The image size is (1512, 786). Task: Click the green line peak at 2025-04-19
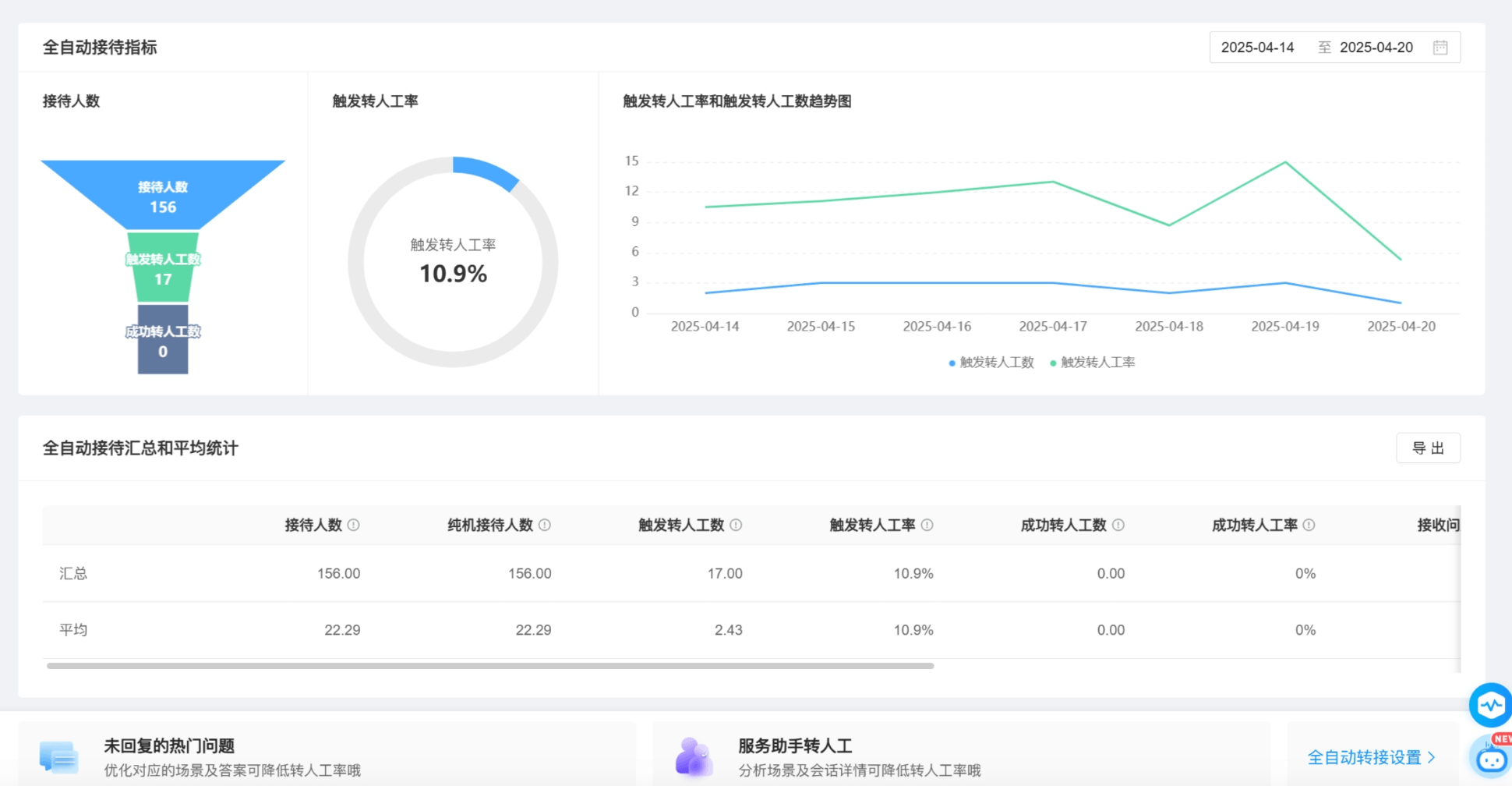click(x=1285, y=162)
